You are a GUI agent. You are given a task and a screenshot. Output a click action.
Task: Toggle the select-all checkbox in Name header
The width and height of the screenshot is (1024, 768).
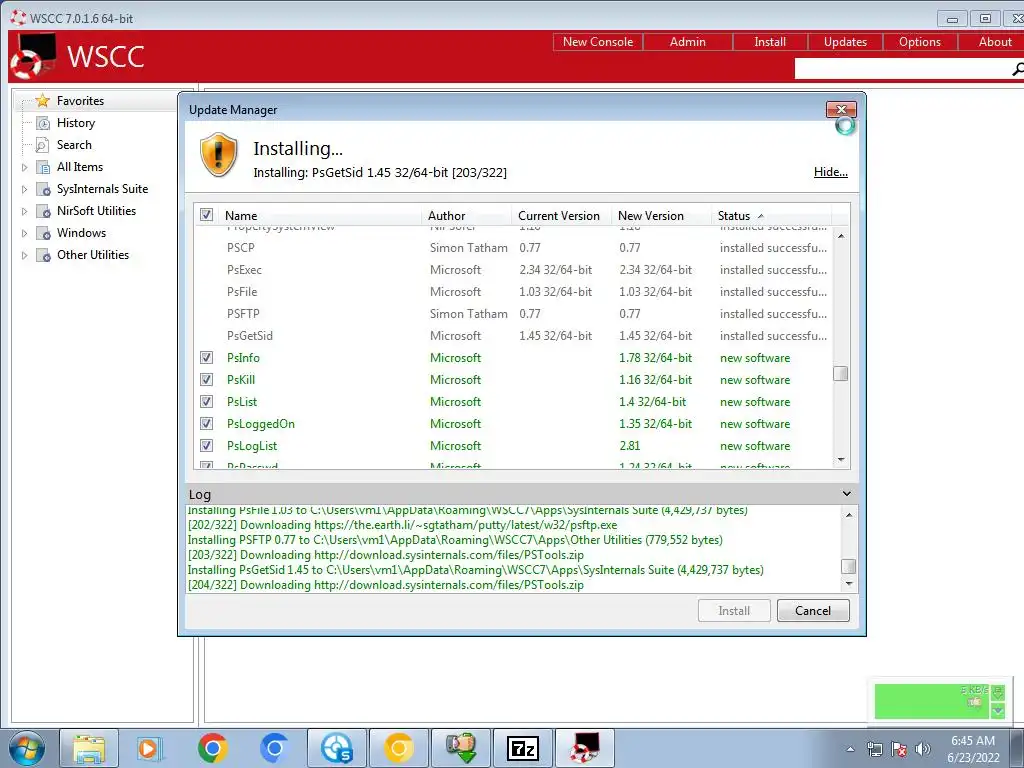(x=206, y=214)
